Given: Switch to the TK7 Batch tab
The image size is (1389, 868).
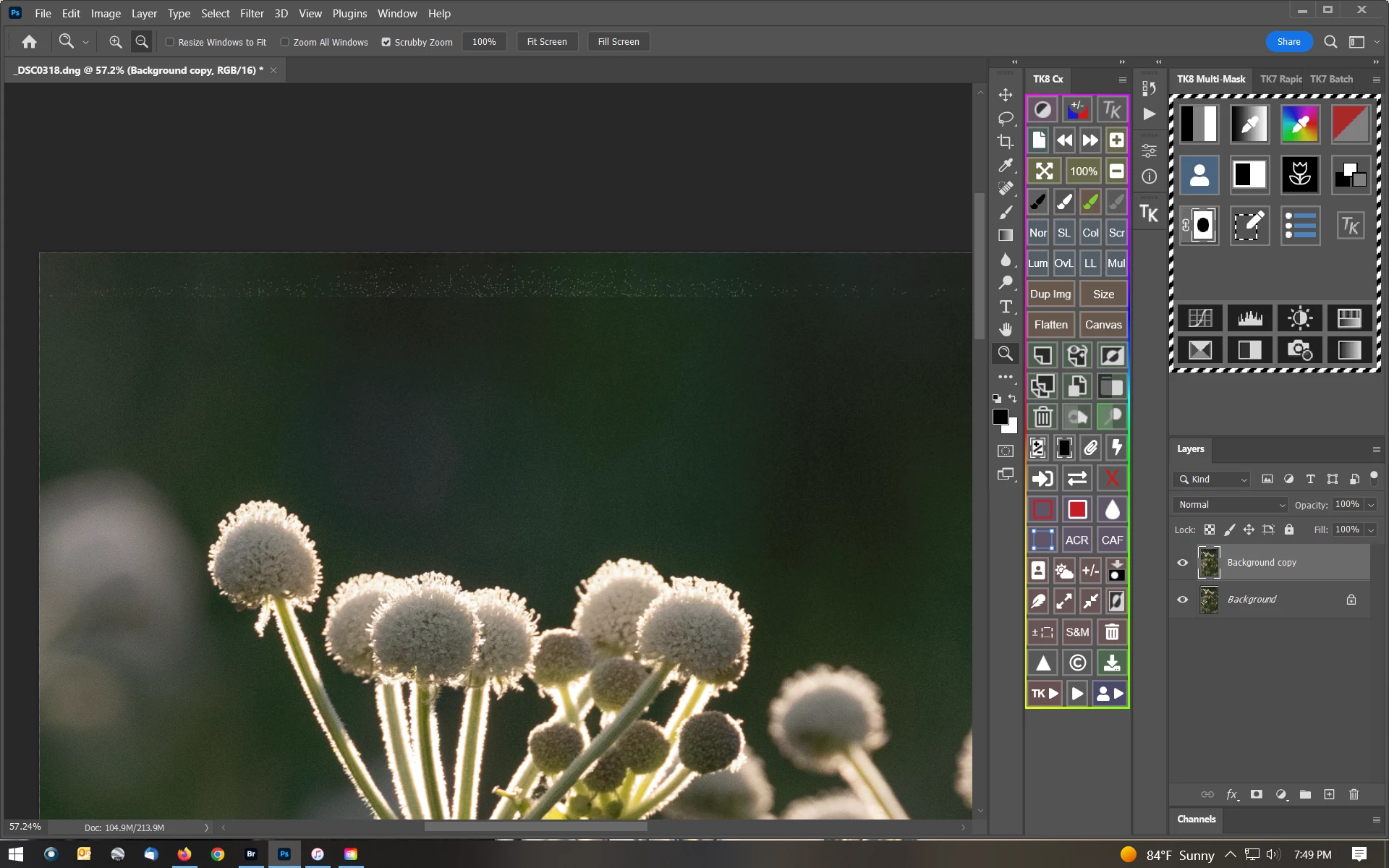Looking at the screenshot, I should tap(1331, 79).
